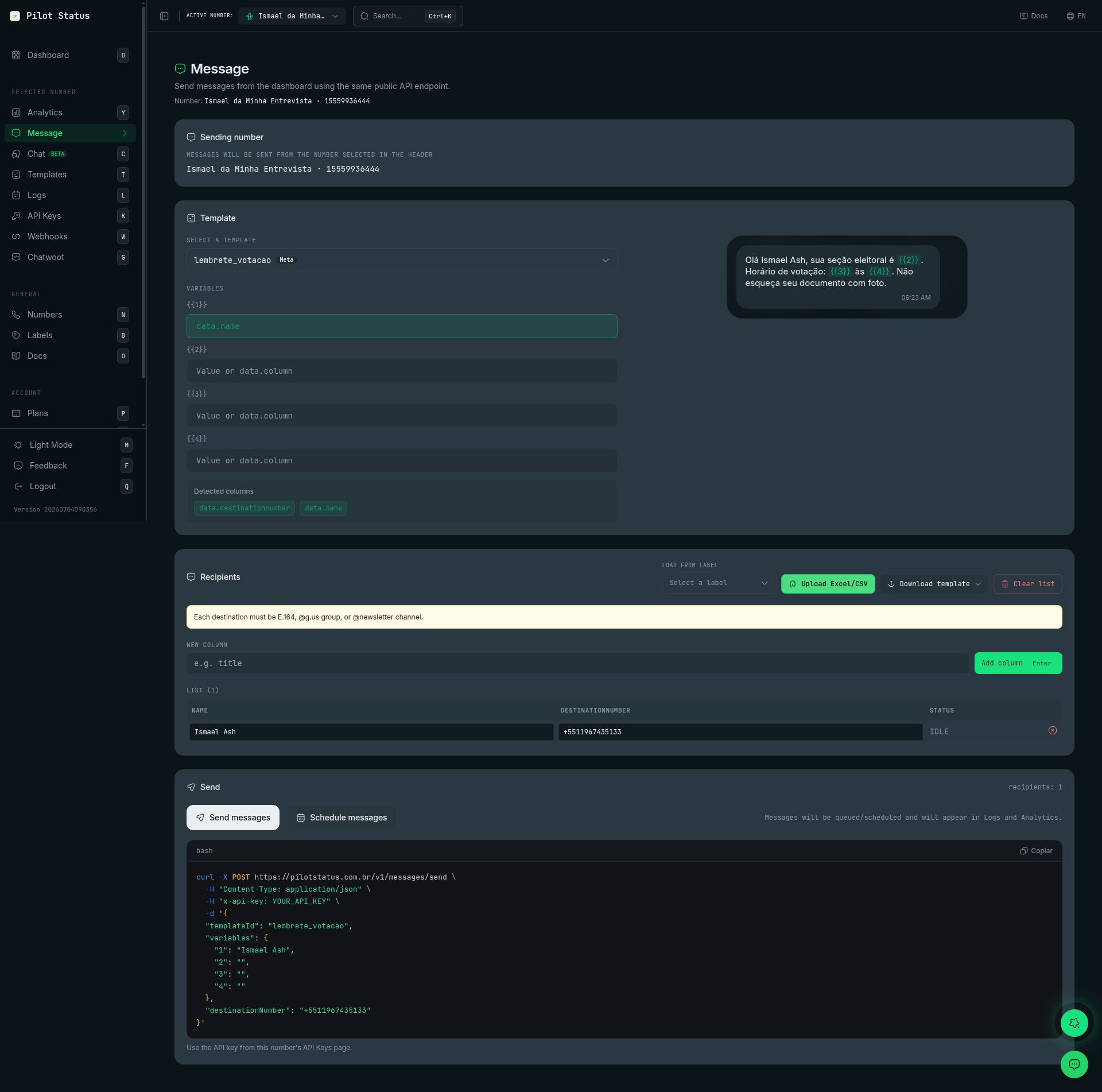The height and width of the screenshot is (1092, 1102).
Task: Remove the Ismael Ash recipient row
Action: click(1053, 730)
